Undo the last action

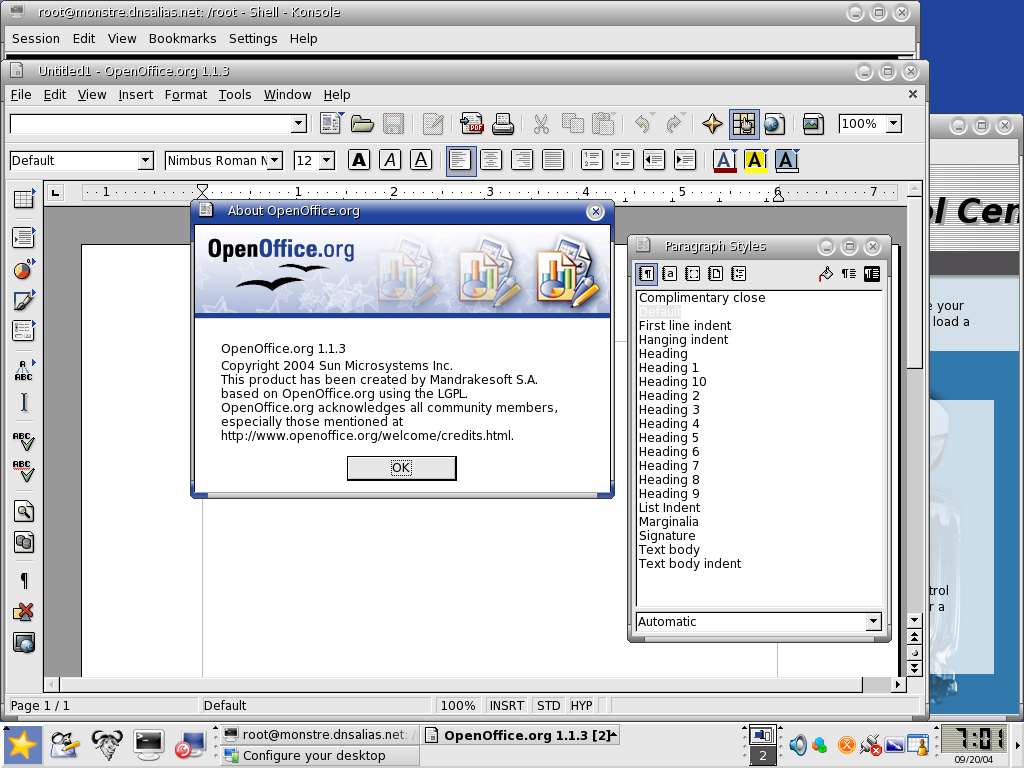(643, 124)
